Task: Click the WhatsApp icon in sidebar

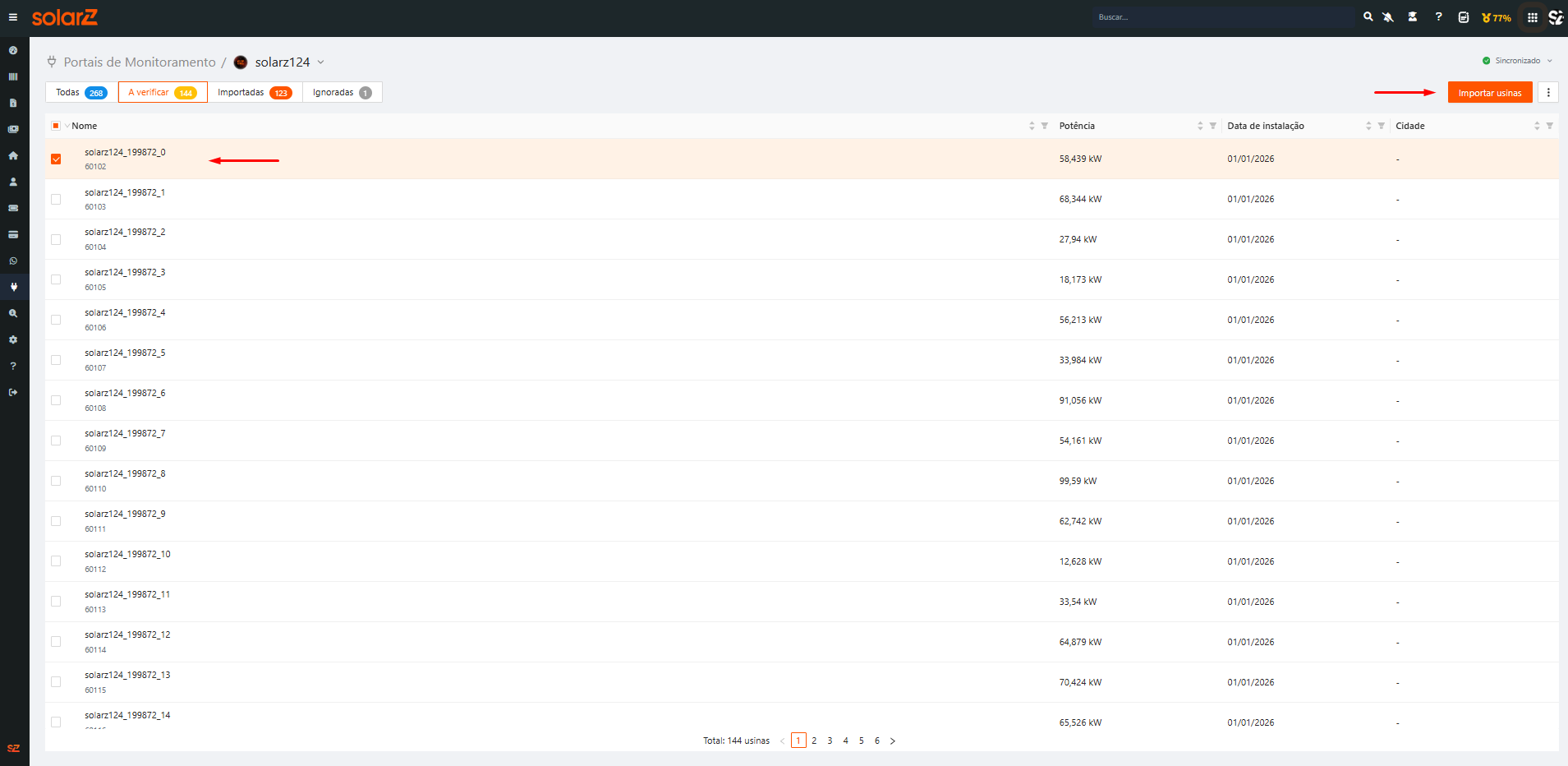Action: [x=13, y=261]
